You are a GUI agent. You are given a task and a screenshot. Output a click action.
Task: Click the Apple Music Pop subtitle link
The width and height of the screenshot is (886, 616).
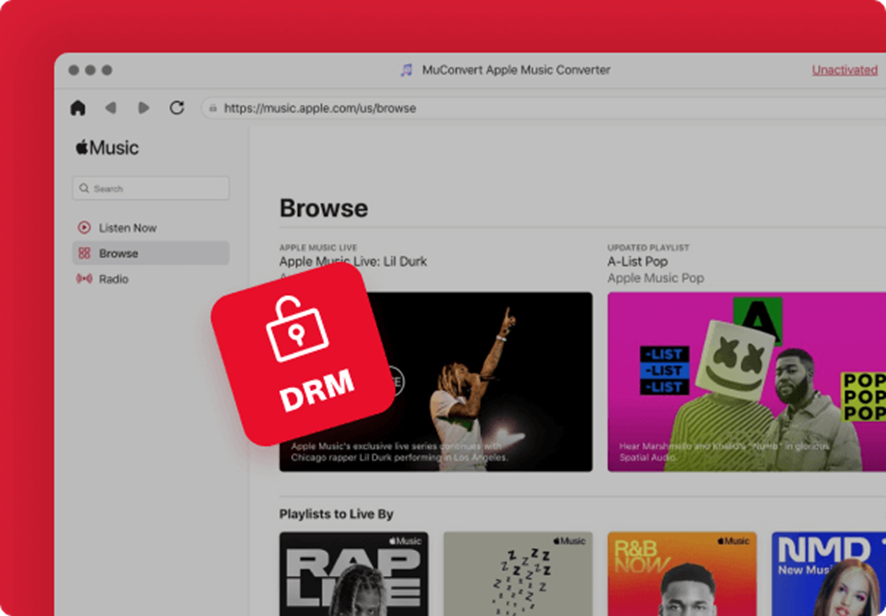coord(655,278)
